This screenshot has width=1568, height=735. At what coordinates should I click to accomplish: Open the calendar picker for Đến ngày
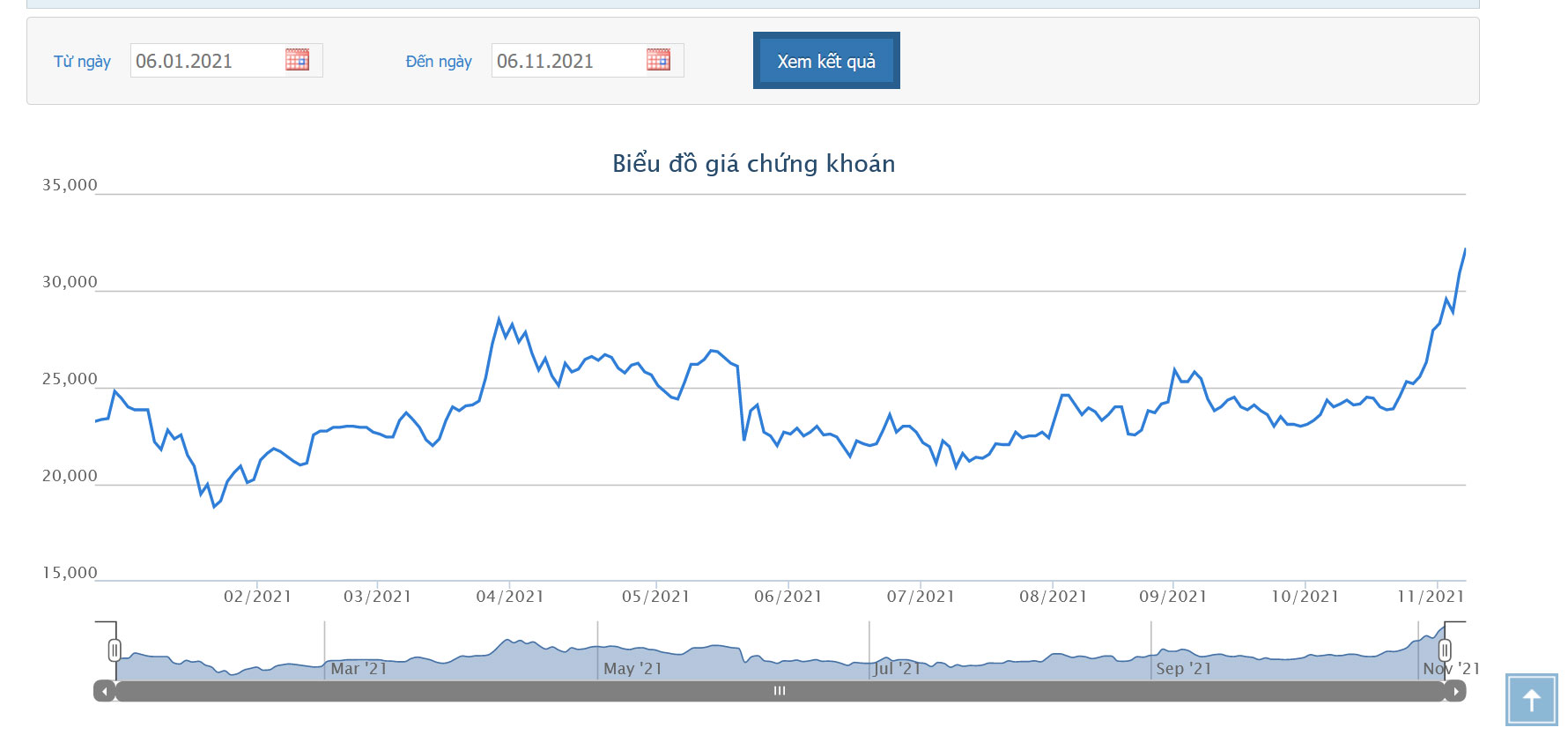pos(658,60)
